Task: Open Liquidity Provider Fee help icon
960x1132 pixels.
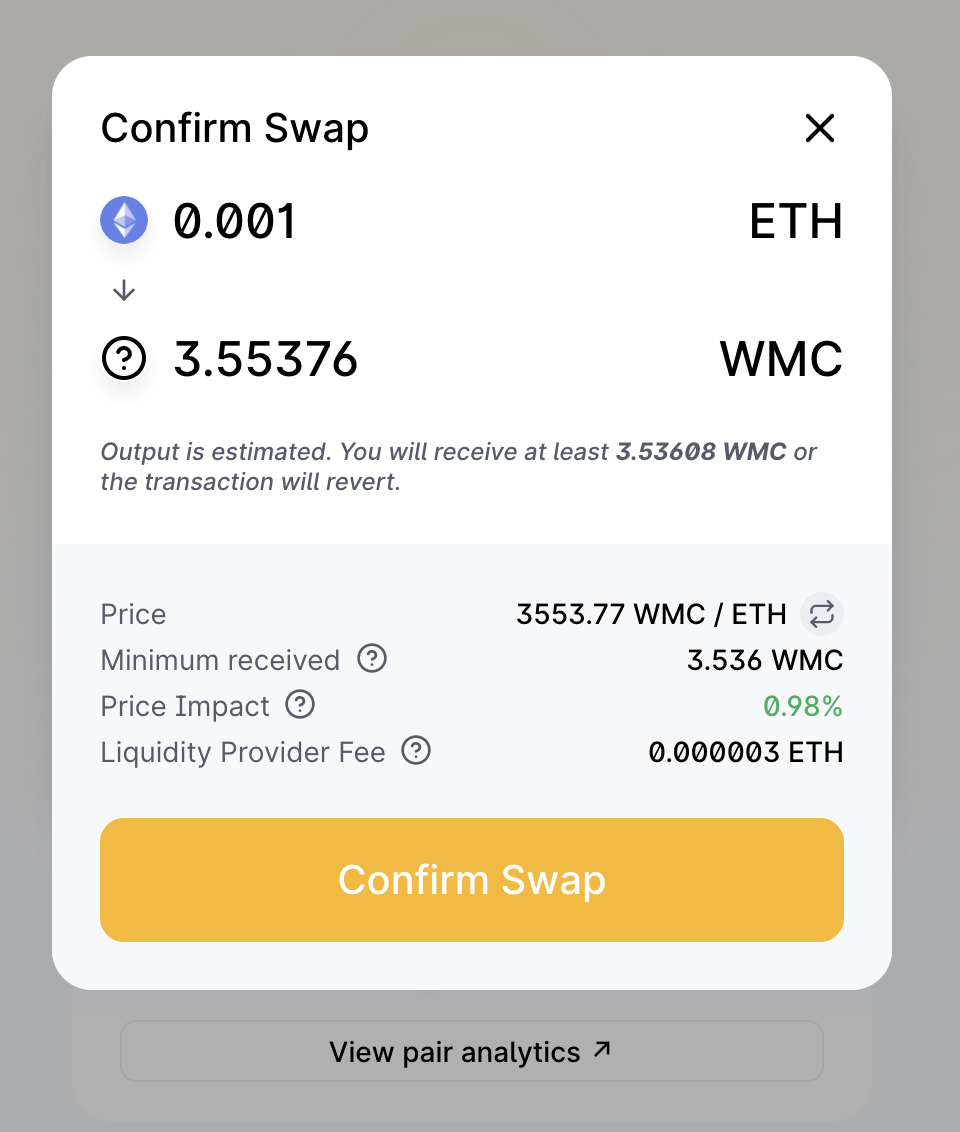Action: [x=416, y=751]
